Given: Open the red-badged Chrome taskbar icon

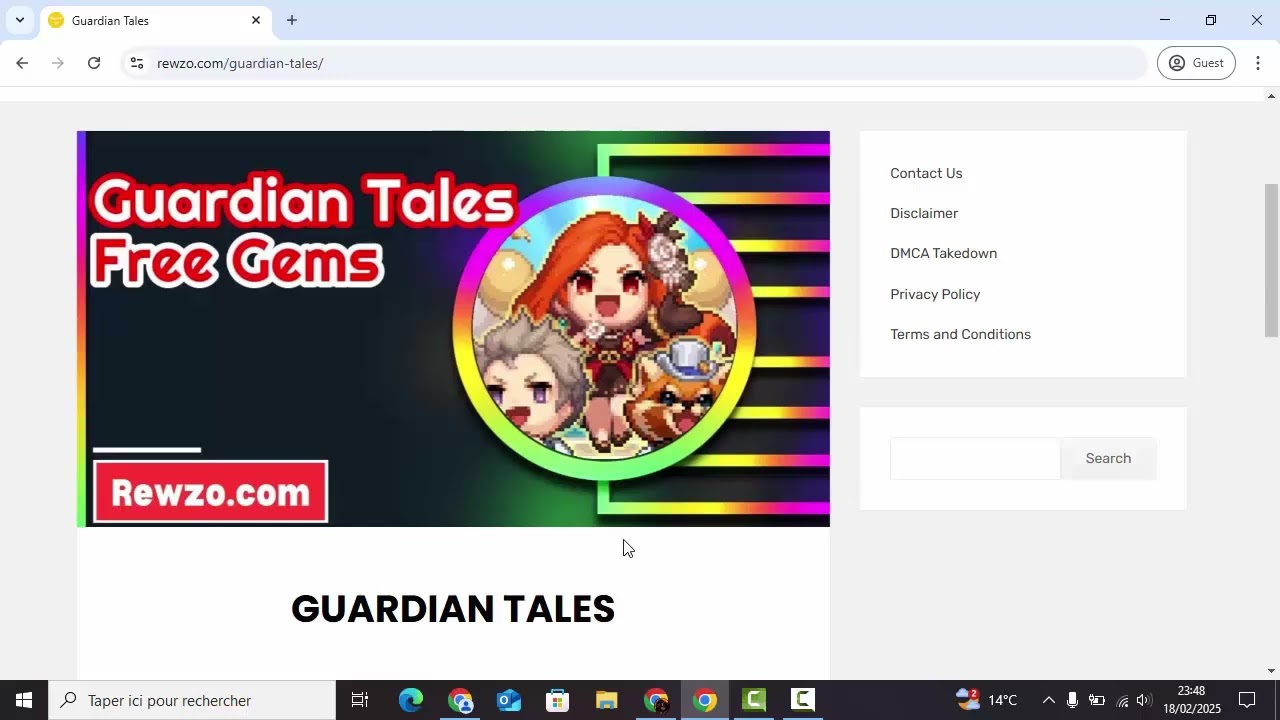Looking at the screenshot, I should pos(656,700).
